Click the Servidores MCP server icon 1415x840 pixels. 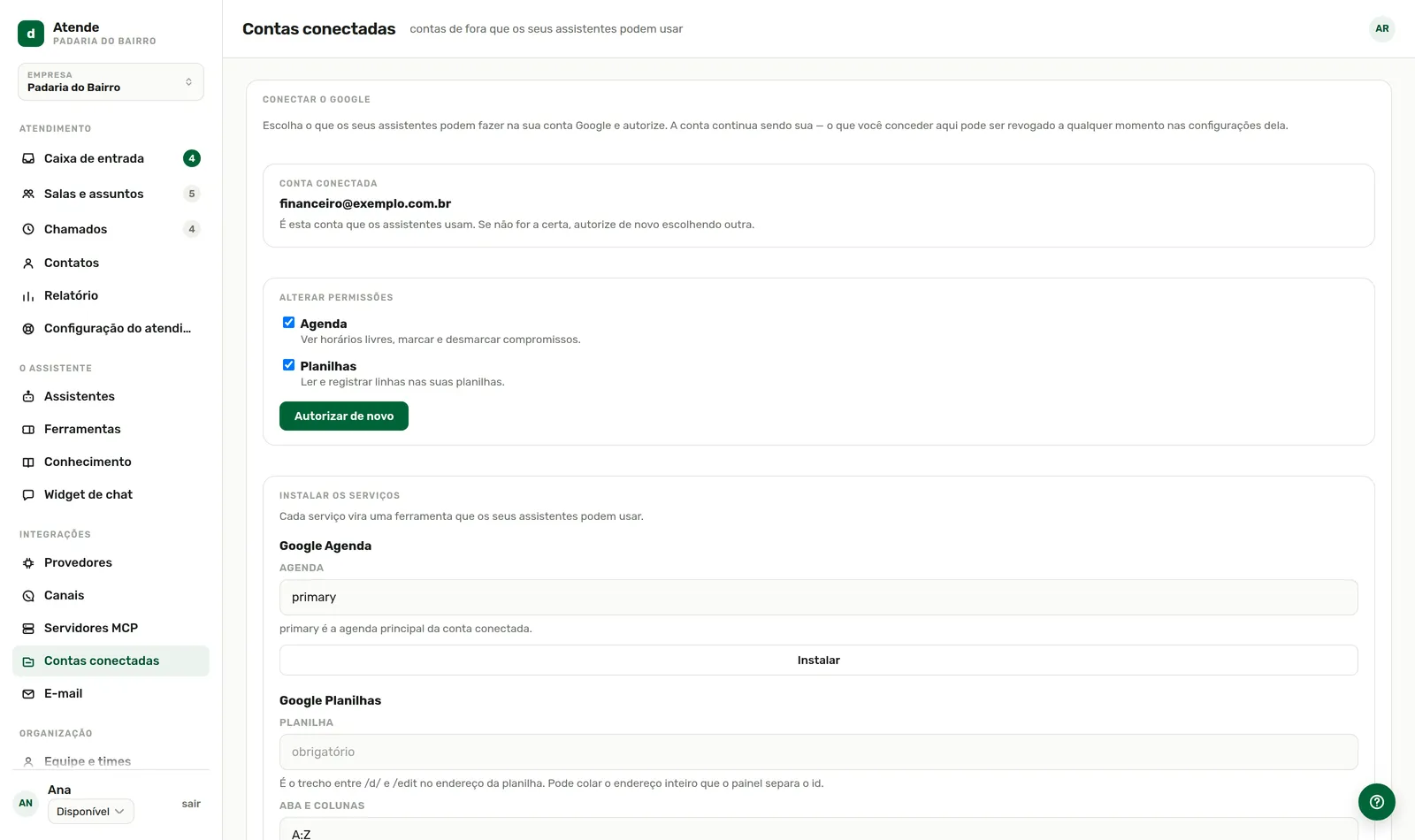pos(28,628)
